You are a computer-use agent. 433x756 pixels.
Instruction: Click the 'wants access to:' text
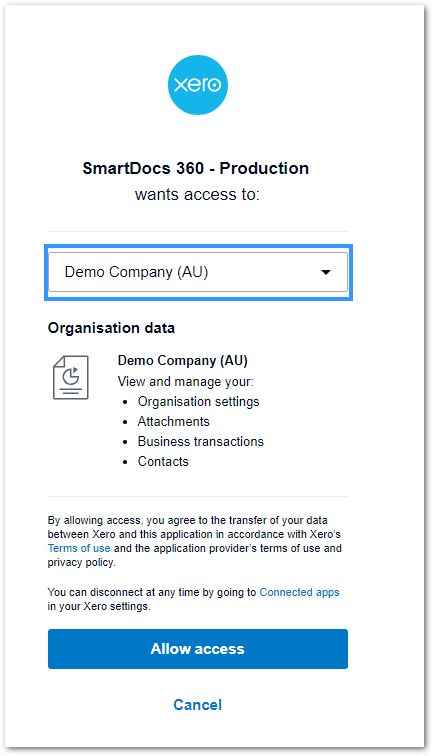tap(197, 194)
